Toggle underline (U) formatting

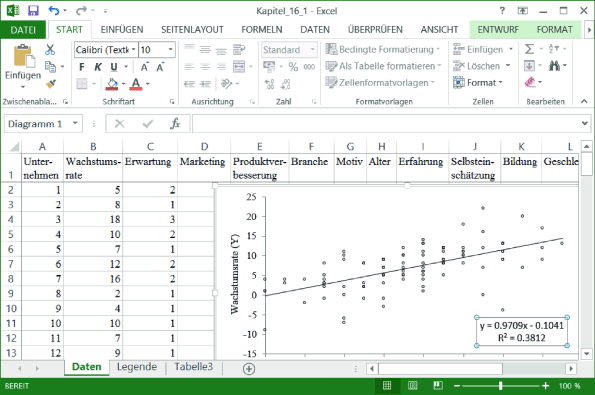[x=113, y=67]
